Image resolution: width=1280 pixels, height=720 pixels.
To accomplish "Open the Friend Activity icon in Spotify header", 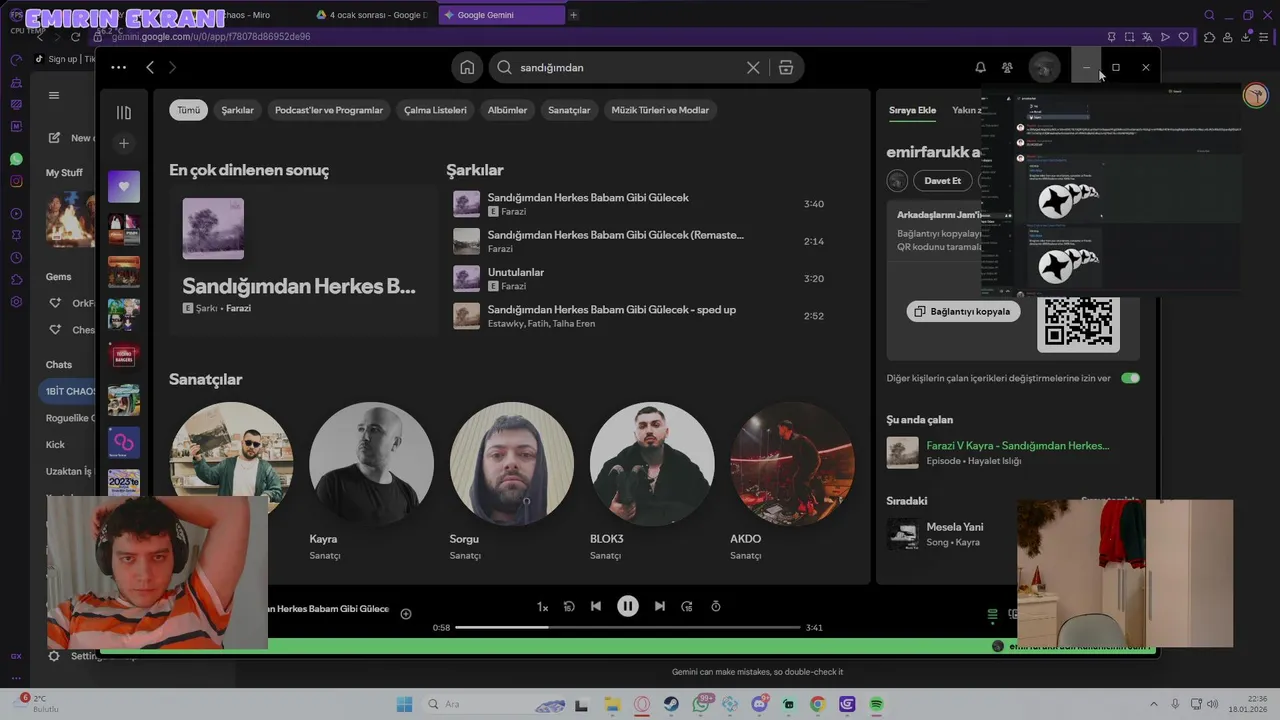I will 1007,67.
